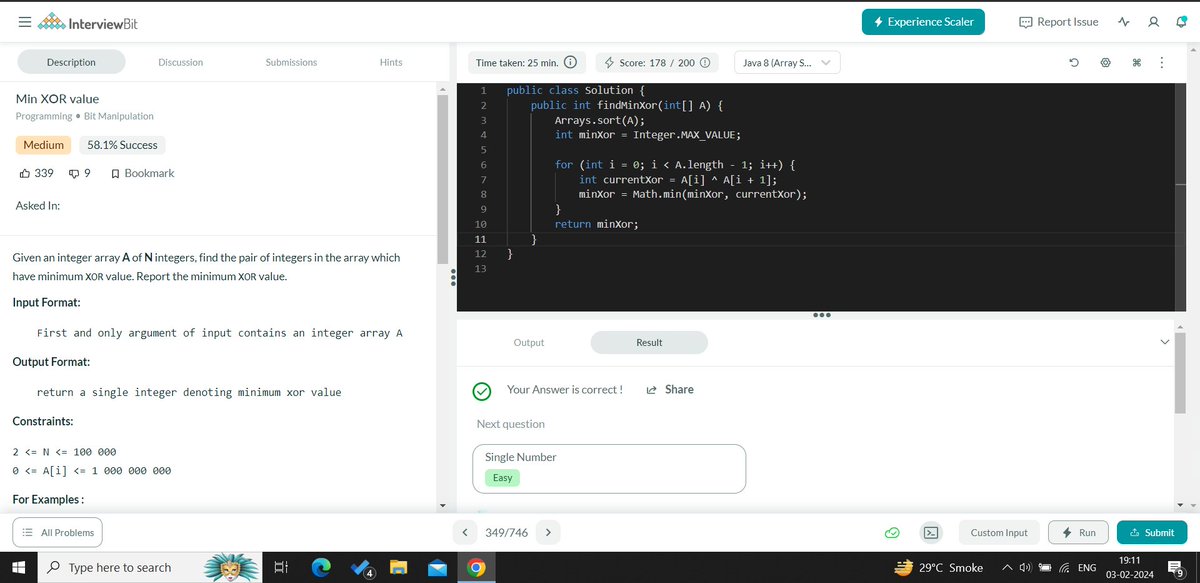Viewport: 1200px width, 583px height.
Task: Click the time taken info icon
Action: point(570,62)
